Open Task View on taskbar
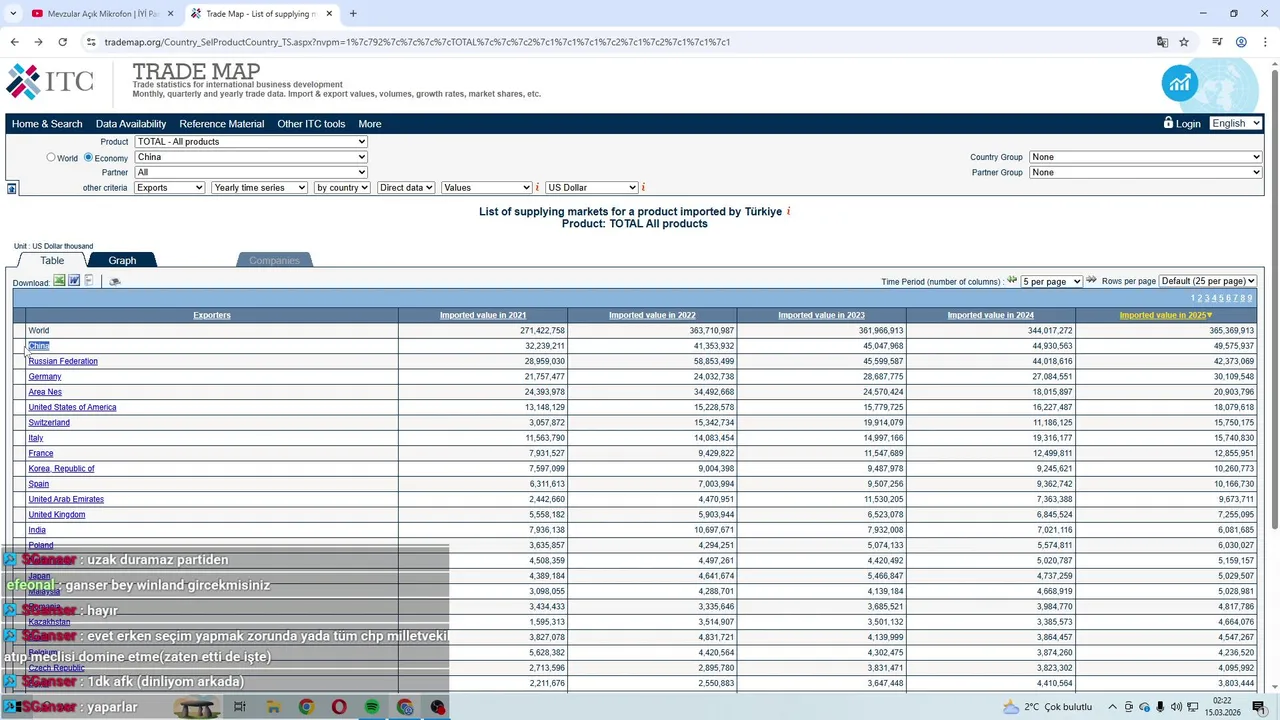The height and width of the screenshot is (720, 1280). (x=240, y=707)
